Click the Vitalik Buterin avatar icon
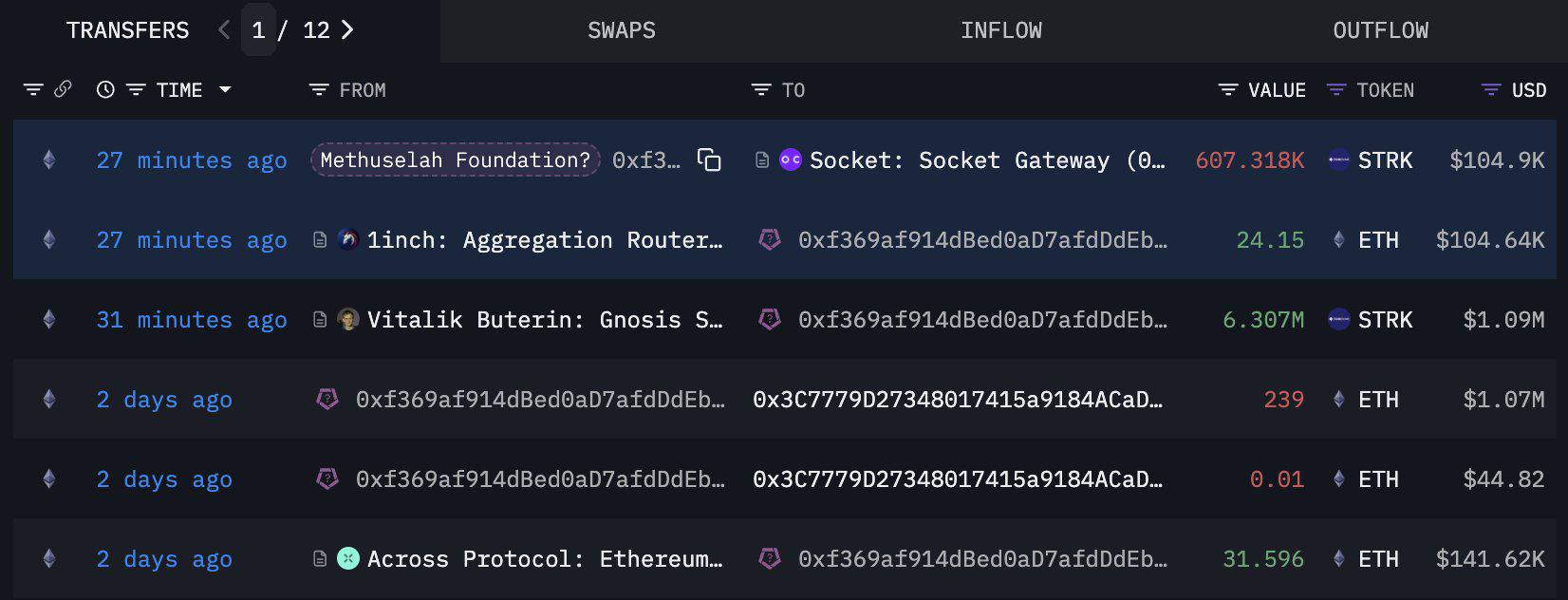The width and height of the screenshot is (1568, 600). click(348, 320)
